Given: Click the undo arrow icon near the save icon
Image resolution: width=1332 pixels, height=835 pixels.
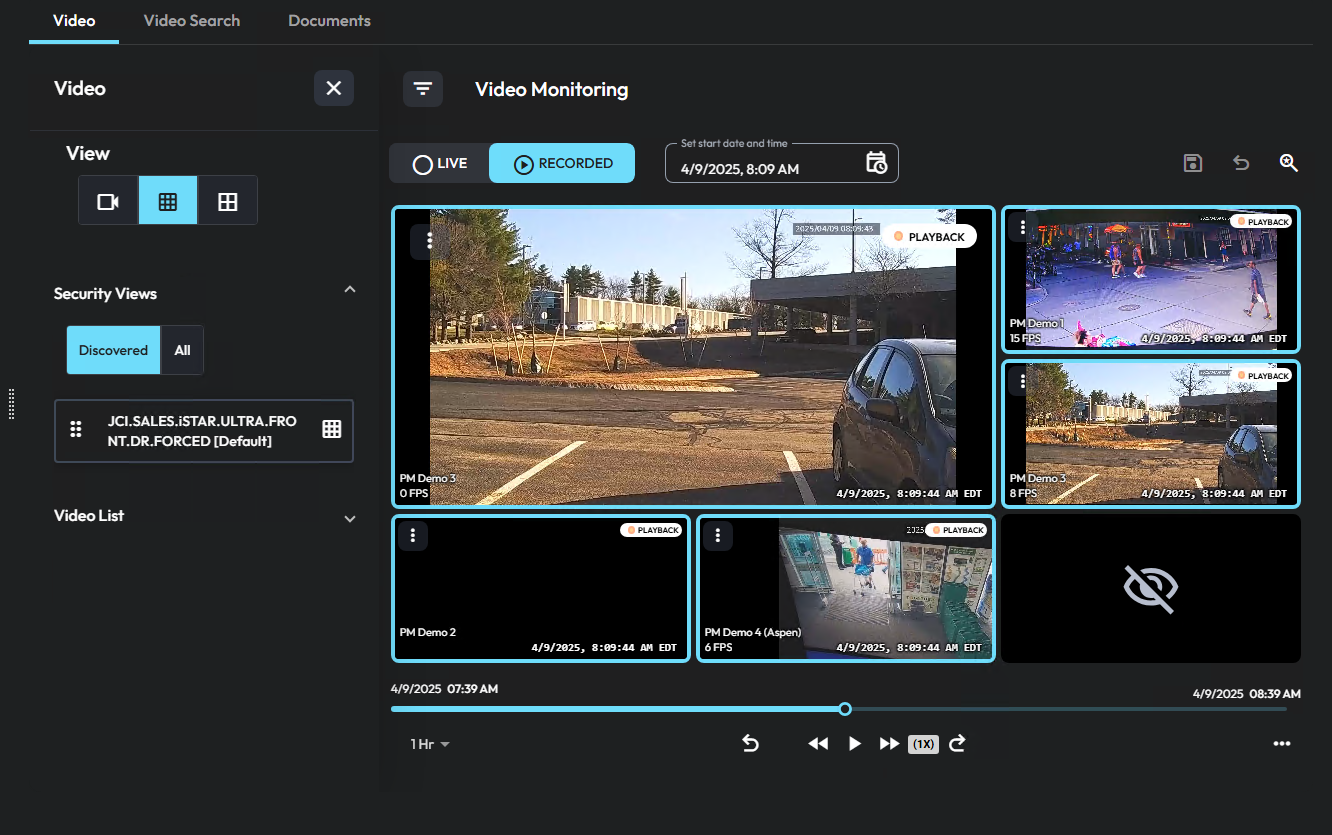Looking at the screenshot, I should [1241, 162].
